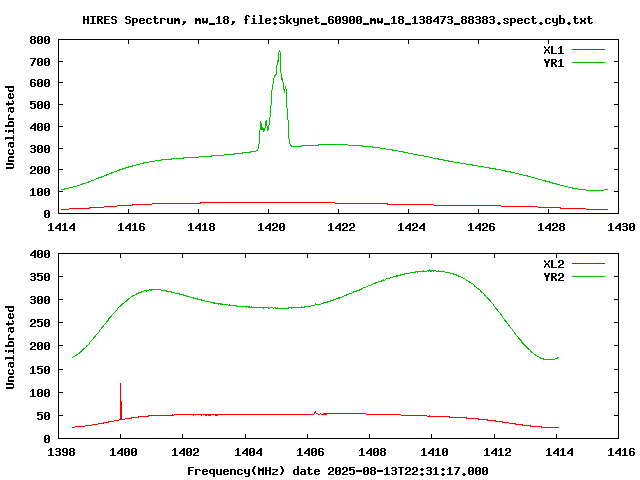Click the 150 y-axis label on bottom plot
This screenshot has height=480, width=640.
pyautogui.click(x=40, y=370)
